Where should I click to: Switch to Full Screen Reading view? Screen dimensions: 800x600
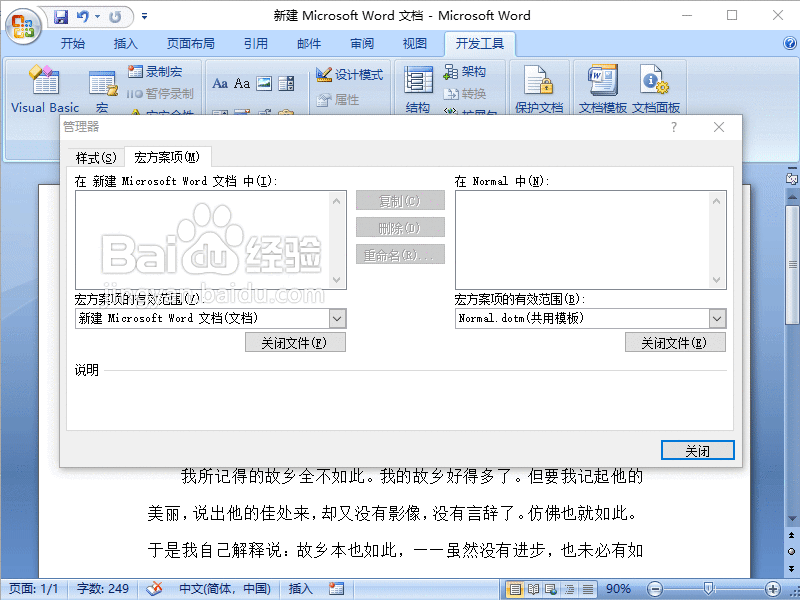[533, 589]
